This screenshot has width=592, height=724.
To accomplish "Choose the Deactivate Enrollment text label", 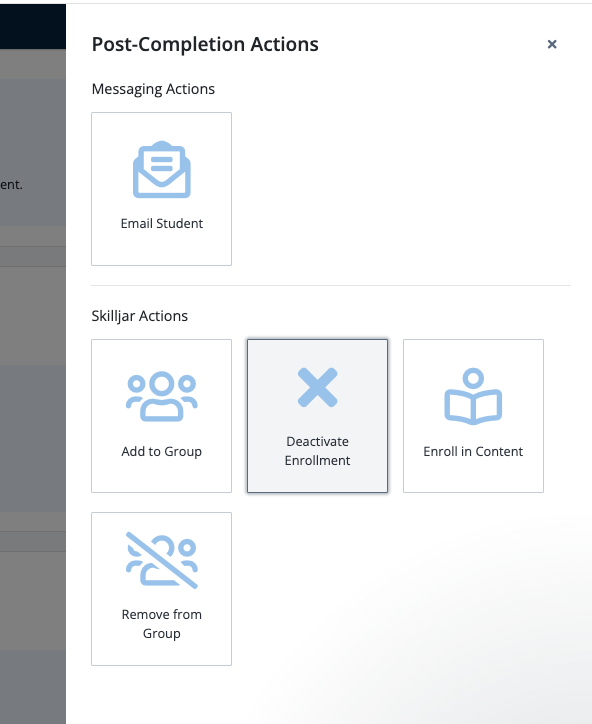I will [x=318, y=451].
